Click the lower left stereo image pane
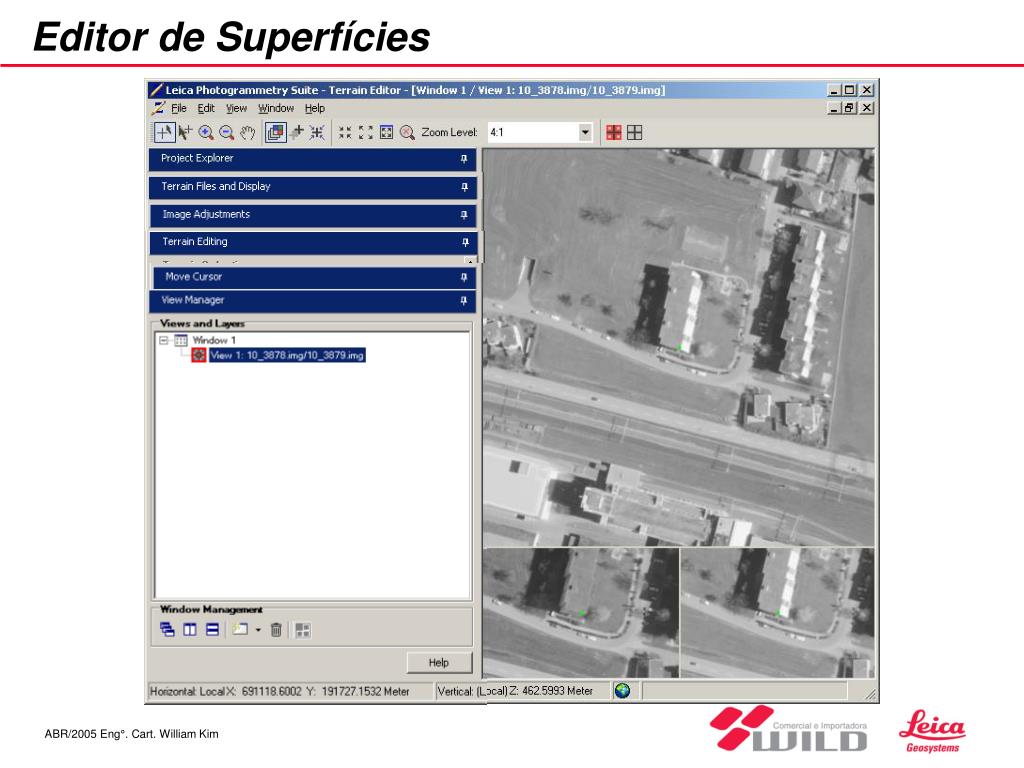The width and height of the screenshot is (1024, 768). point(581,613)
